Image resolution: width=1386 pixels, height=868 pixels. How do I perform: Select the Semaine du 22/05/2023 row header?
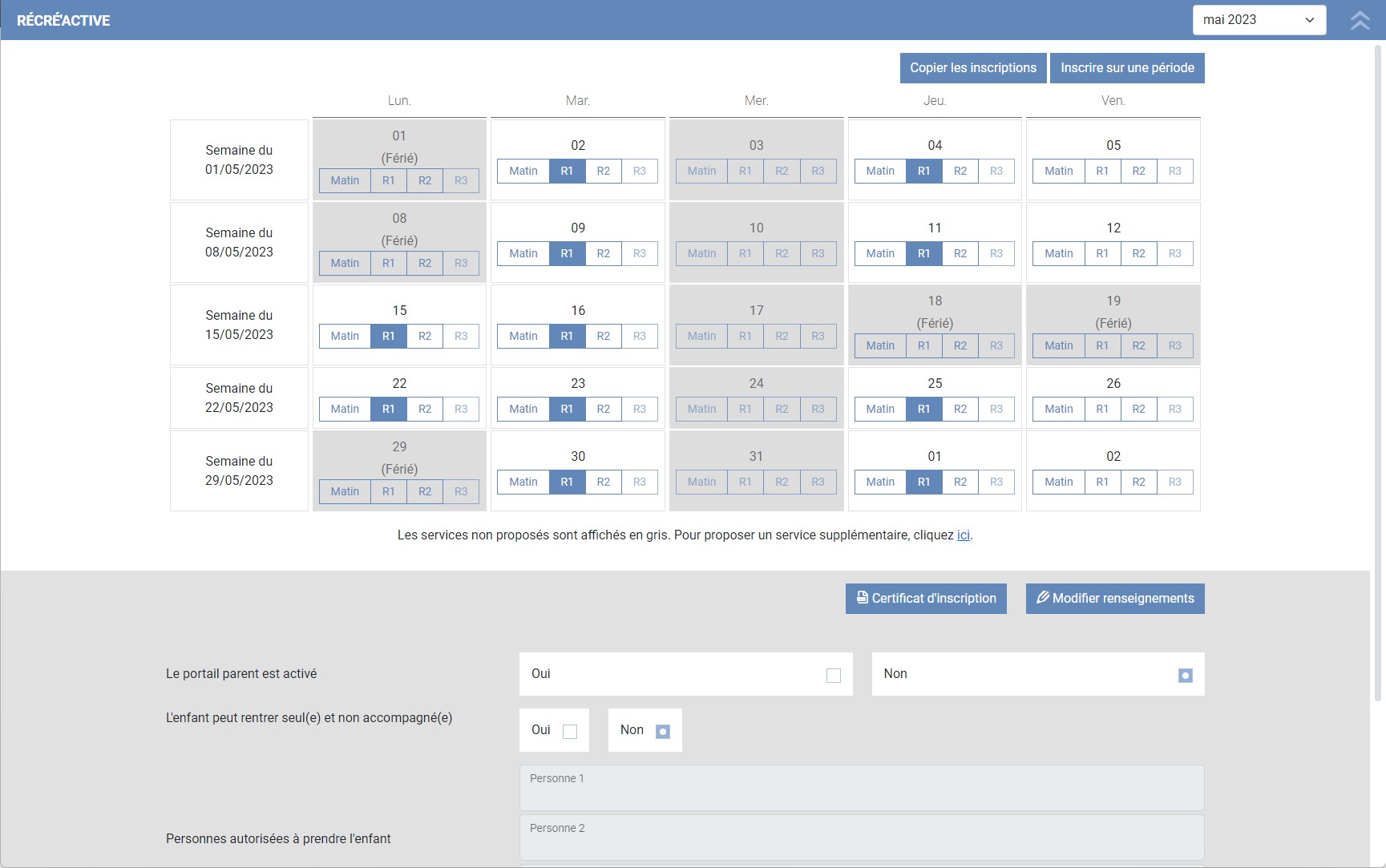pos(239,398)
